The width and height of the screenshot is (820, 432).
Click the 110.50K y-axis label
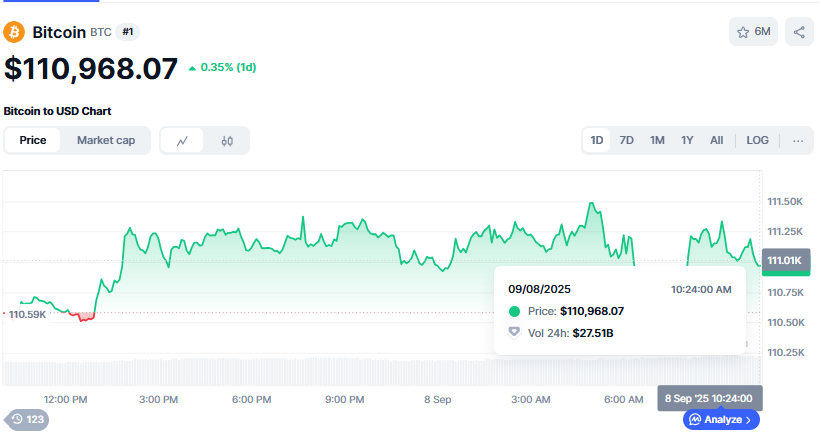pyautogui.click(x=785, y=323)
